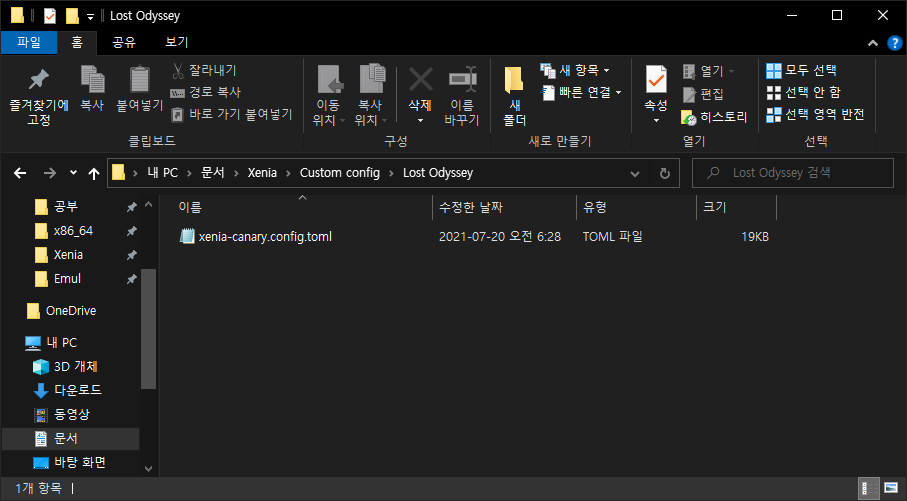Open 새 항목 (New item) dropdown
Viewport: 907px width, 501px height.
pyautogui.click(x=575, y=71)
